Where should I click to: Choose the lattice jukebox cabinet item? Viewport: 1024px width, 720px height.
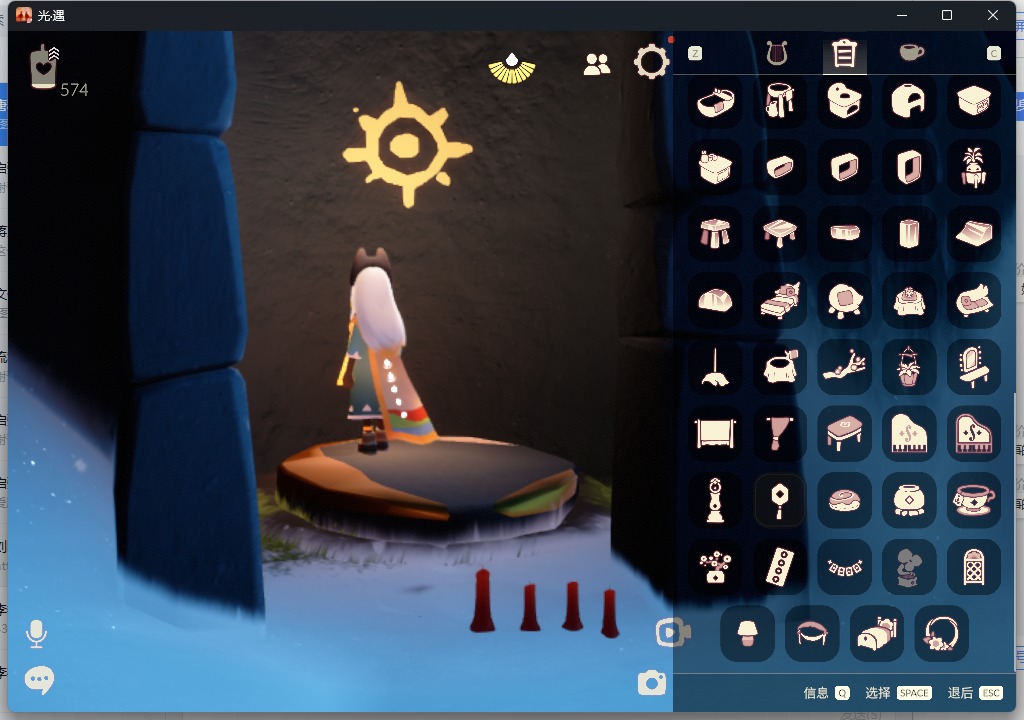(x=973, y=567)
